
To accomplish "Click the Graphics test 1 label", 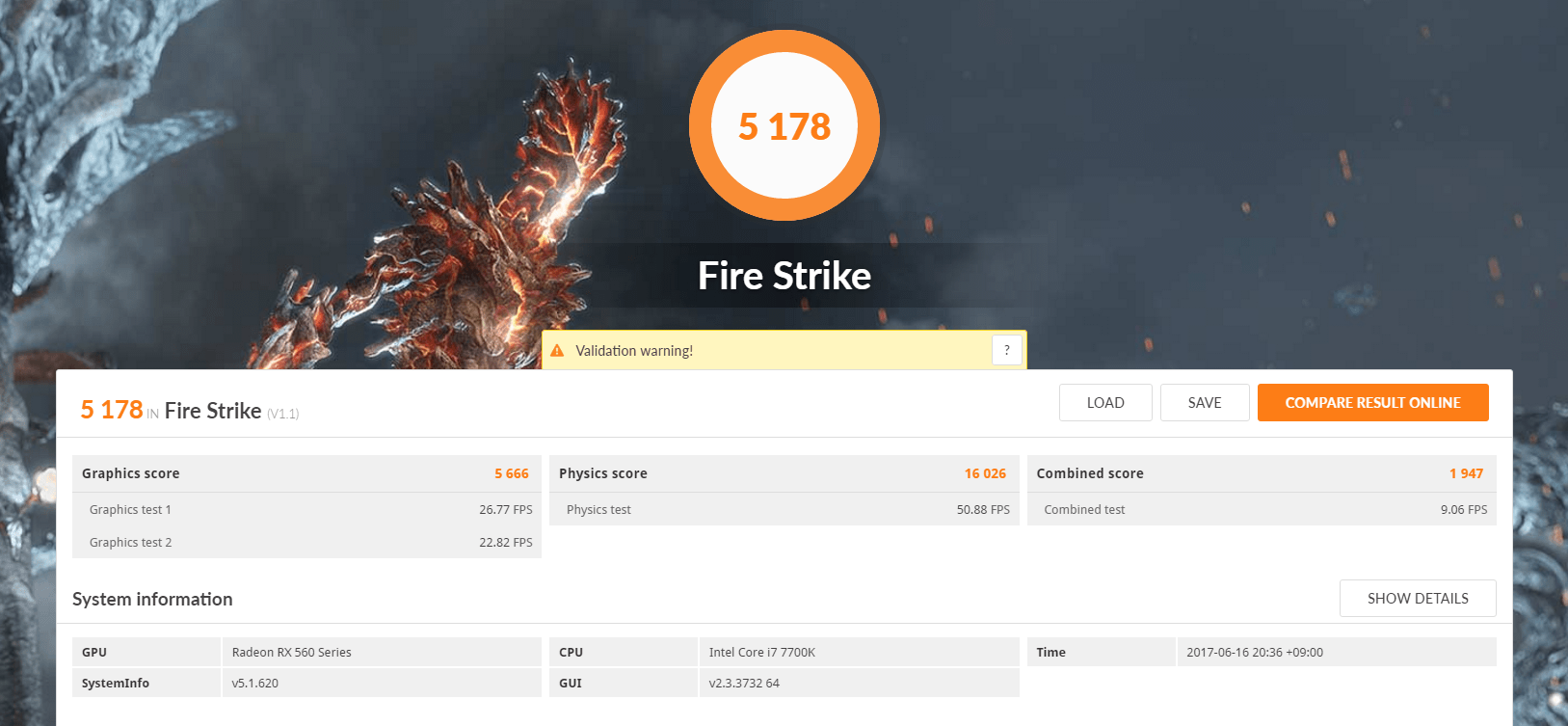I will (130, 510).
